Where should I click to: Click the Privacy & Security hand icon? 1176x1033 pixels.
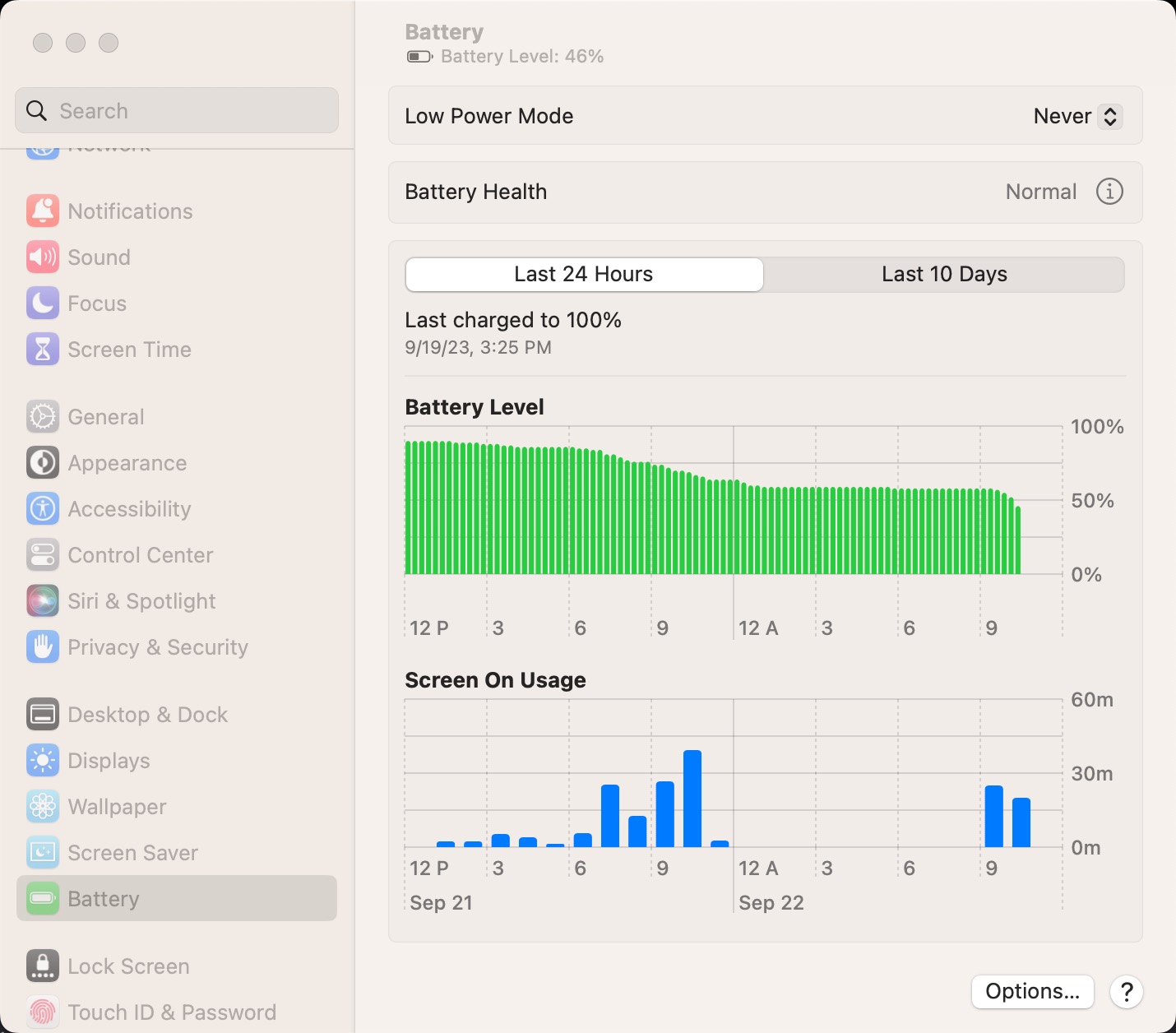click(43, 647)
